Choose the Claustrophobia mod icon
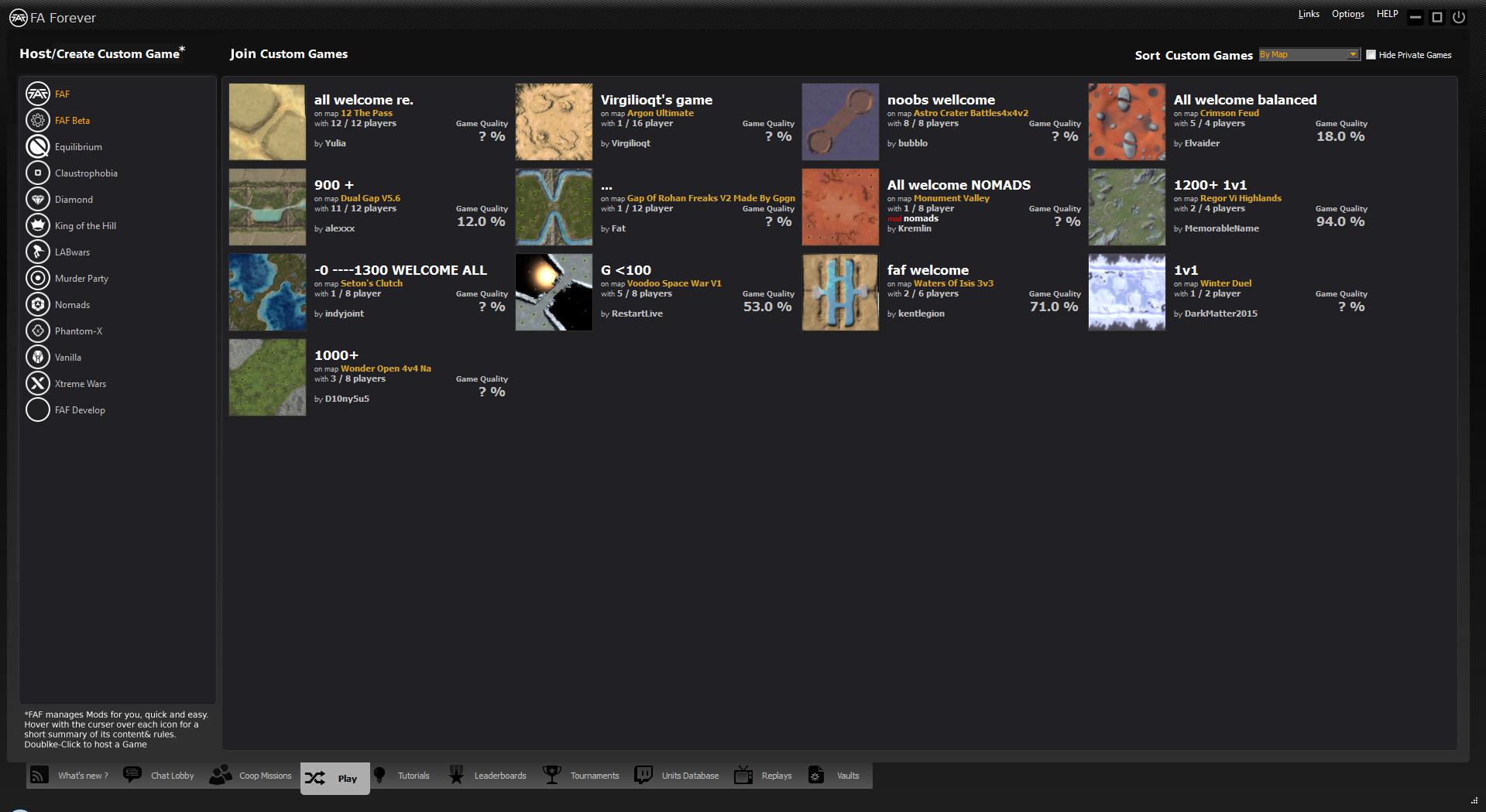Image resolution: width=1486 pixels, height=812 pixels. click(38, 173)
